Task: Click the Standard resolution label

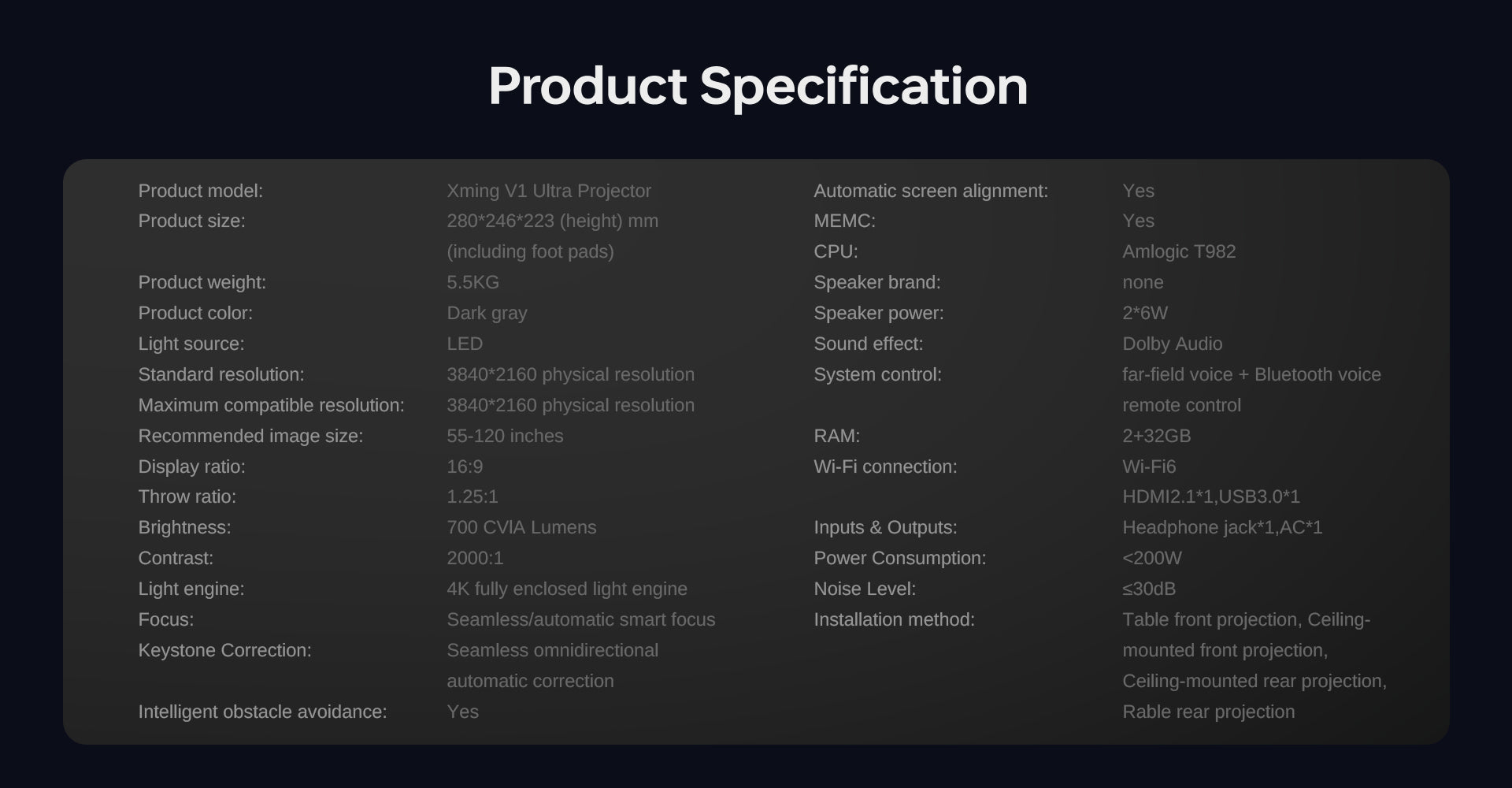Action: click(220, 374)
